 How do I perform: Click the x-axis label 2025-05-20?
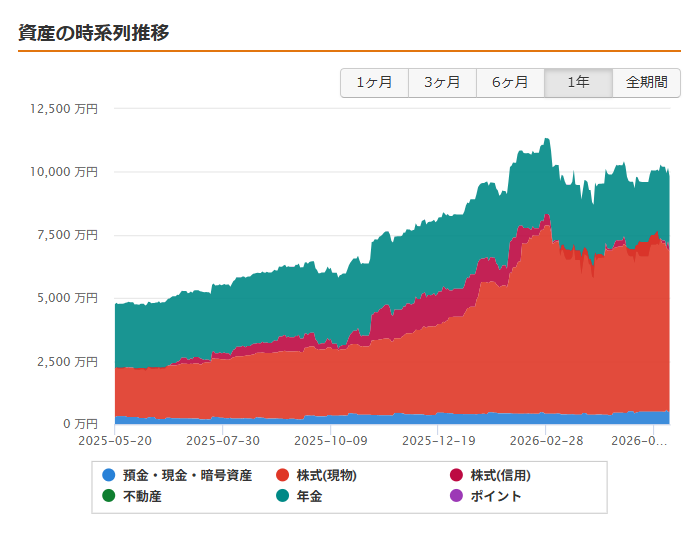coord(115,441)
